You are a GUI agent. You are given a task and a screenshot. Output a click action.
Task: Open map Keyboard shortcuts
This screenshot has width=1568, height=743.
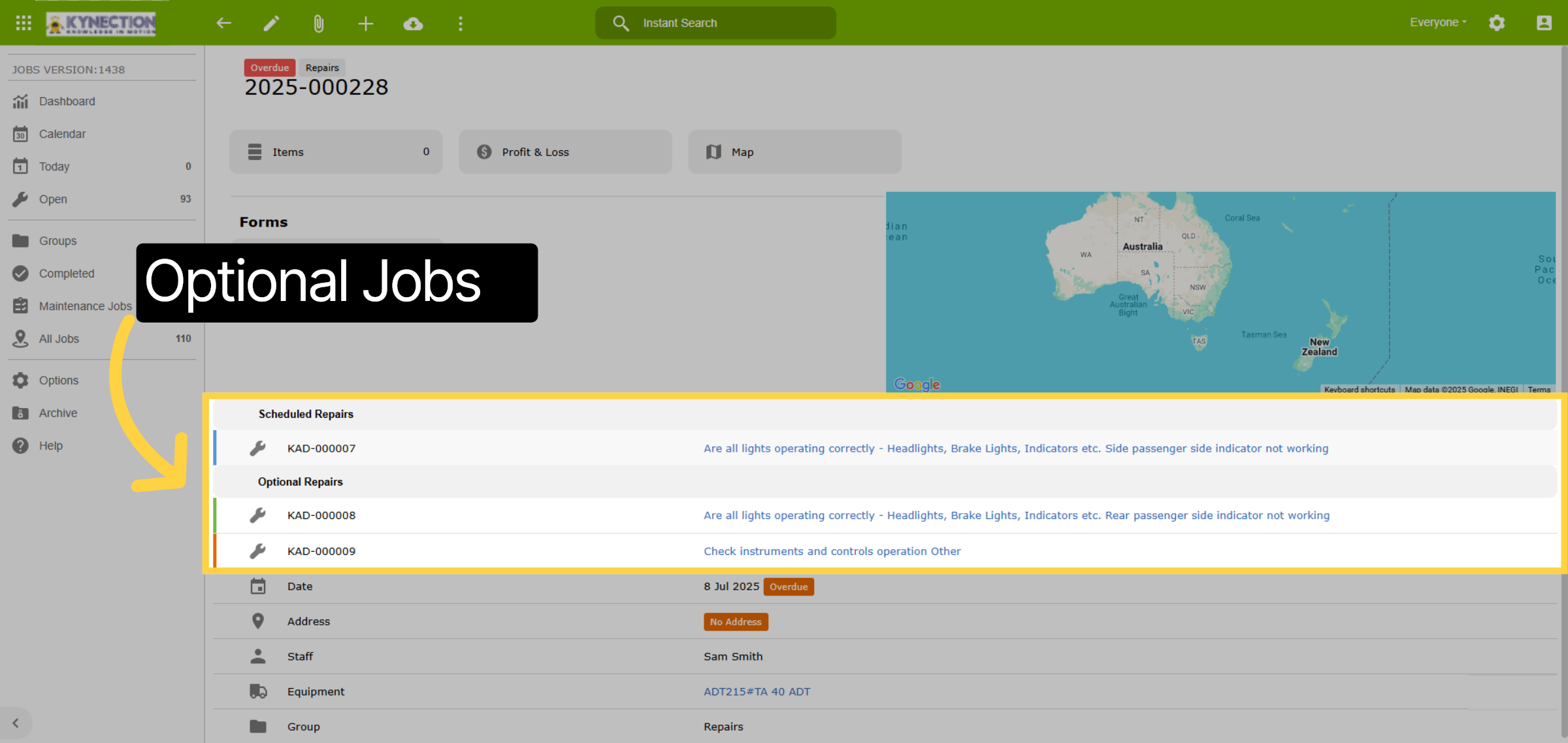click(x=1359, y=390)
